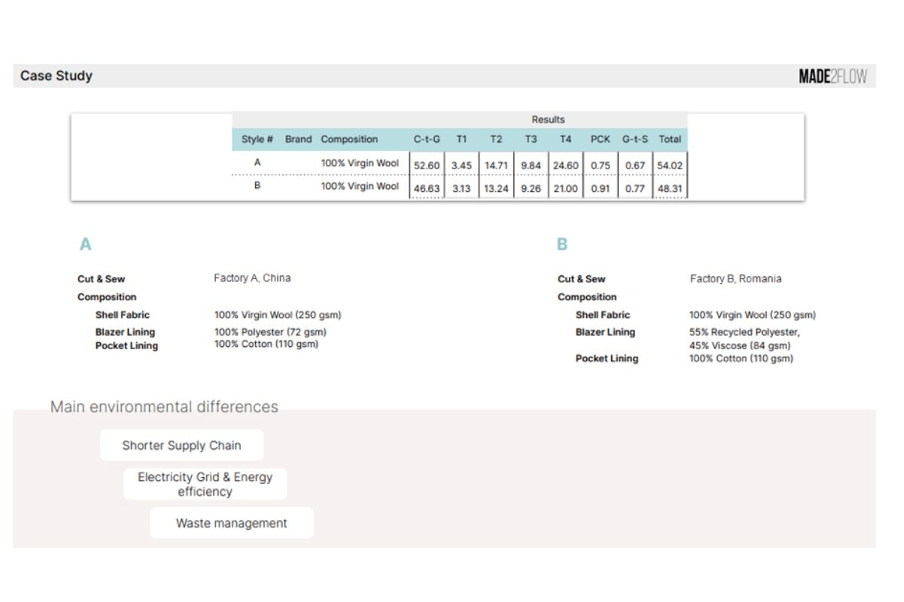904x602 pixels.
Task: Click the teal section A heading
Action: (86, 244)
